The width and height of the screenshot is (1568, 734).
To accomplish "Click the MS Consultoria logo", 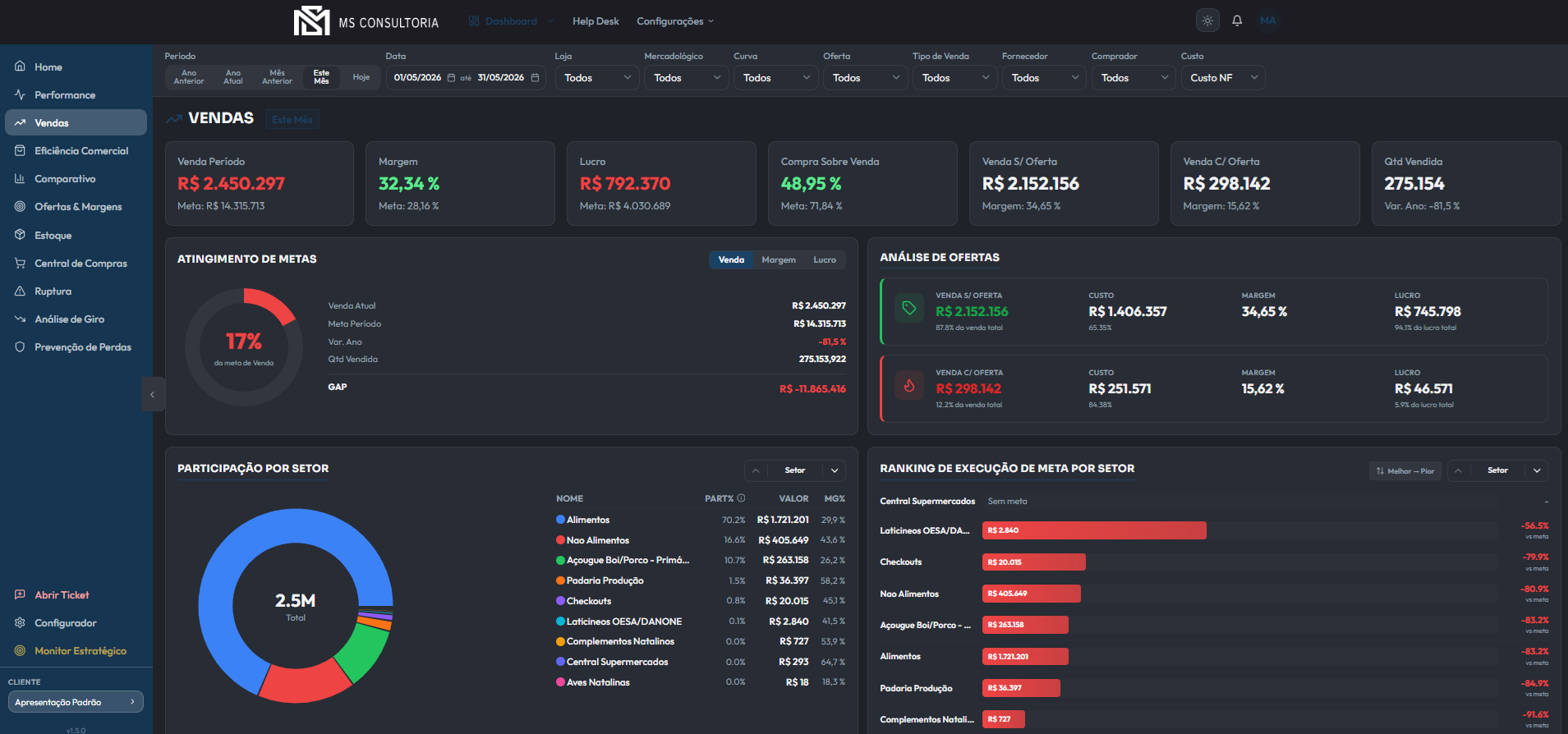I will click(366, 21).
